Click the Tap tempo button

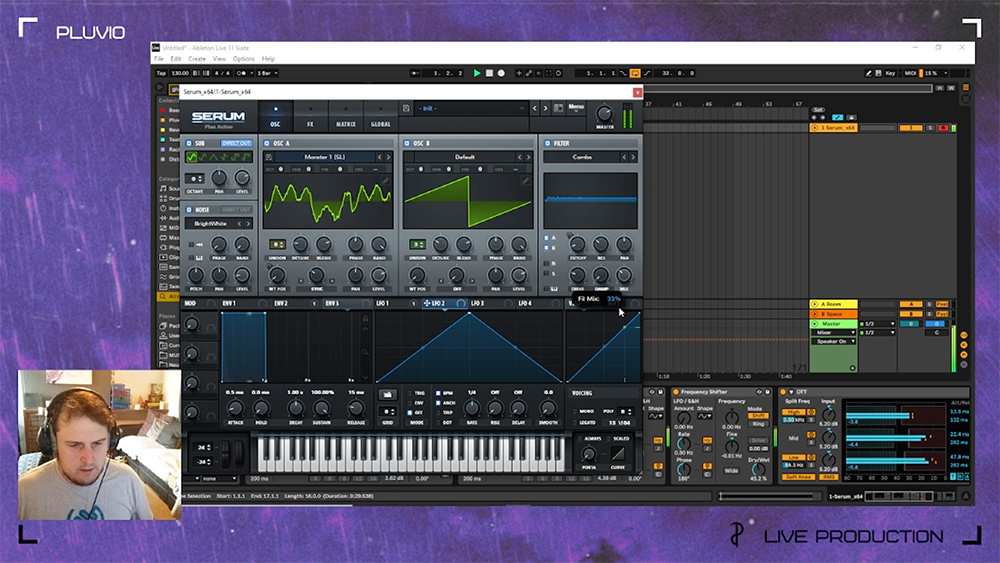[161, 73]
